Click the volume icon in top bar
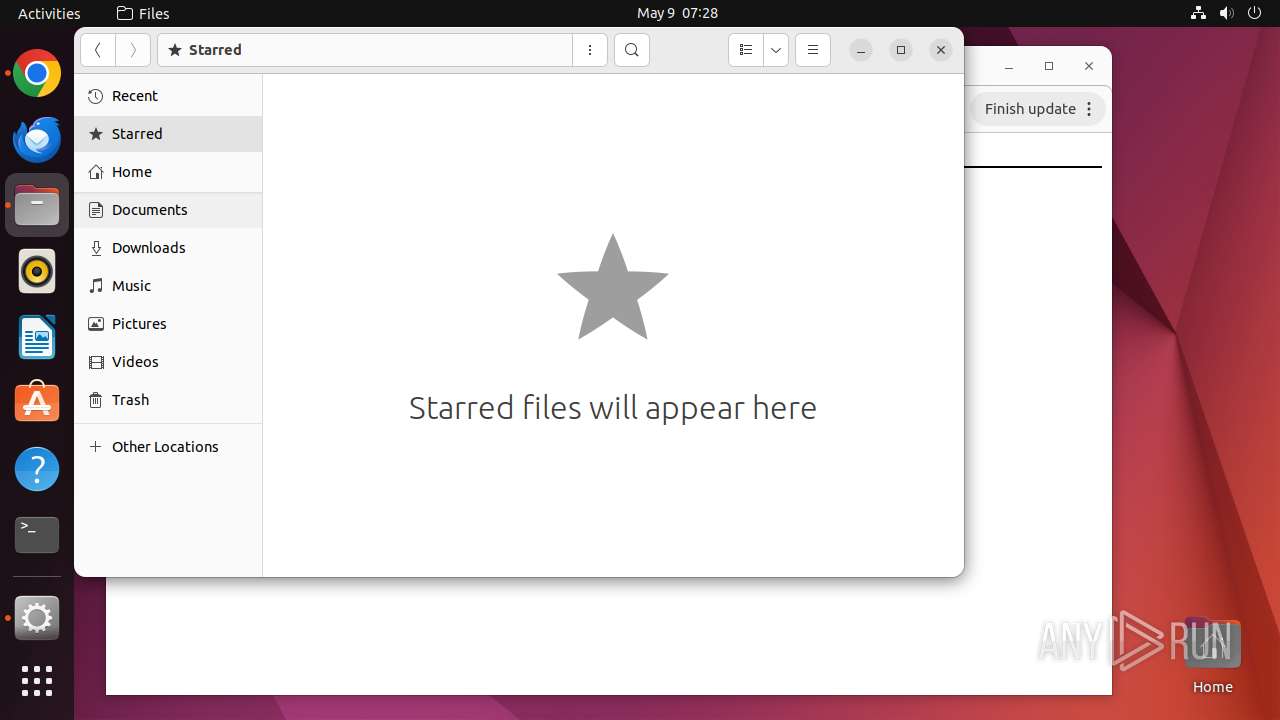The width and height of the screenshot is (1280, 720). click(1227, 13)
